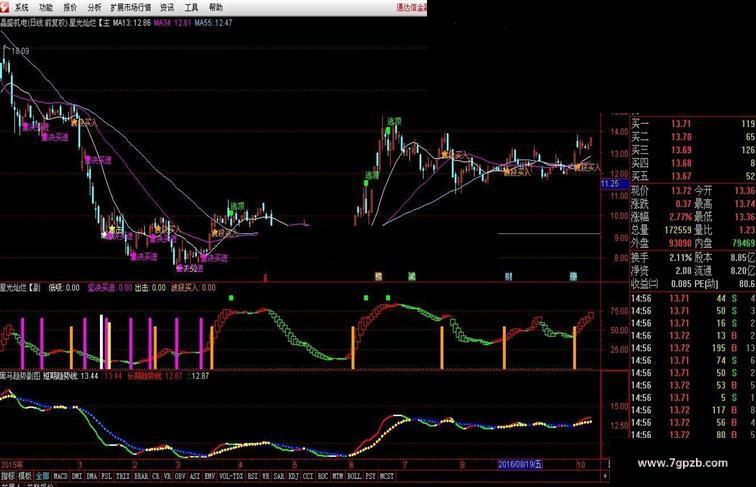The image size is (756, 487).
Task: Click the tick trade row with volume 195
Action: (693, 348)
